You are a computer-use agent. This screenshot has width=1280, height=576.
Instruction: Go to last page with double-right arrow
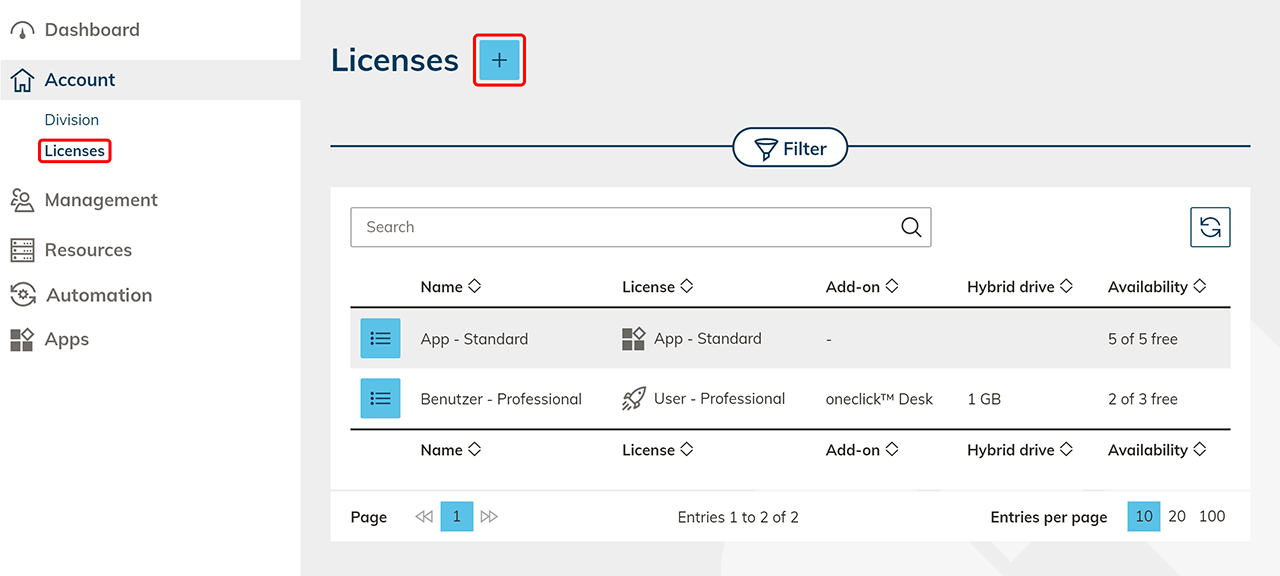pos(489,517)
